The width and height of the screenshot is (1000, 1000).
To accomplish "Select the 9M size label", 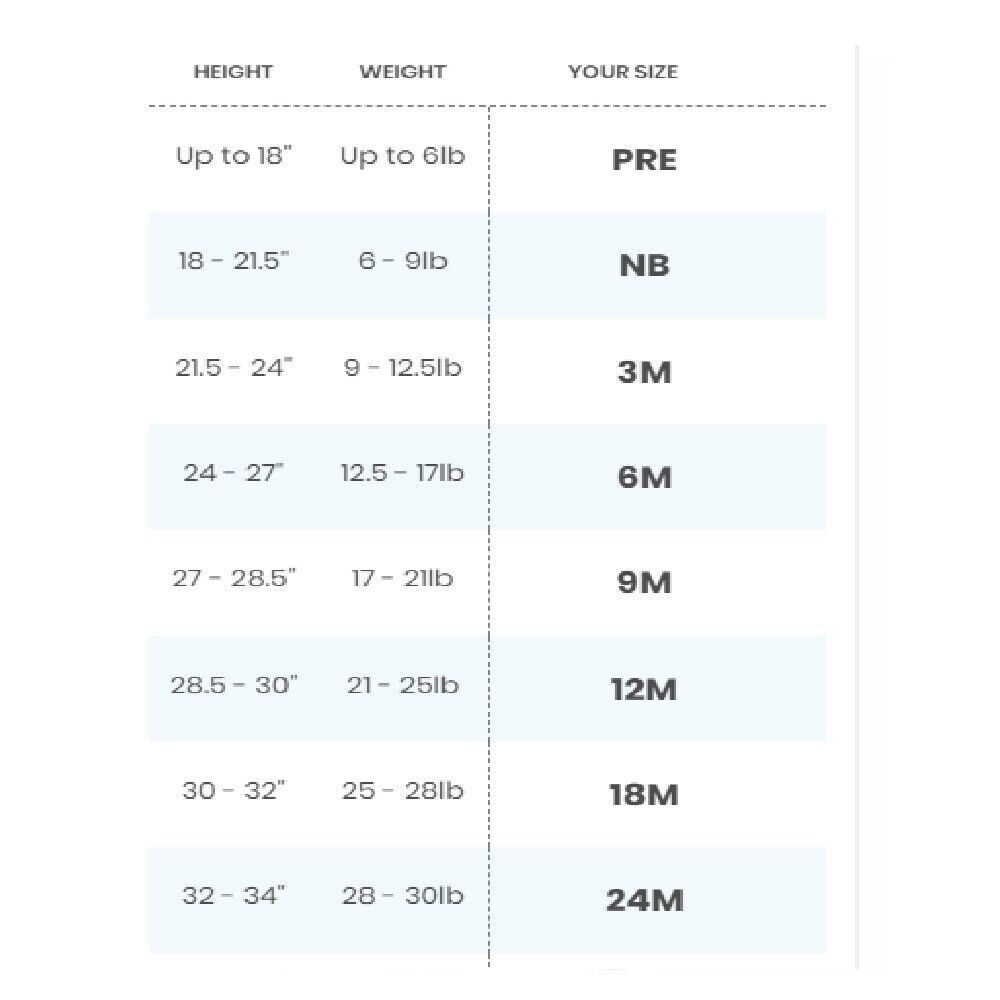I will [x=644, y=582].
